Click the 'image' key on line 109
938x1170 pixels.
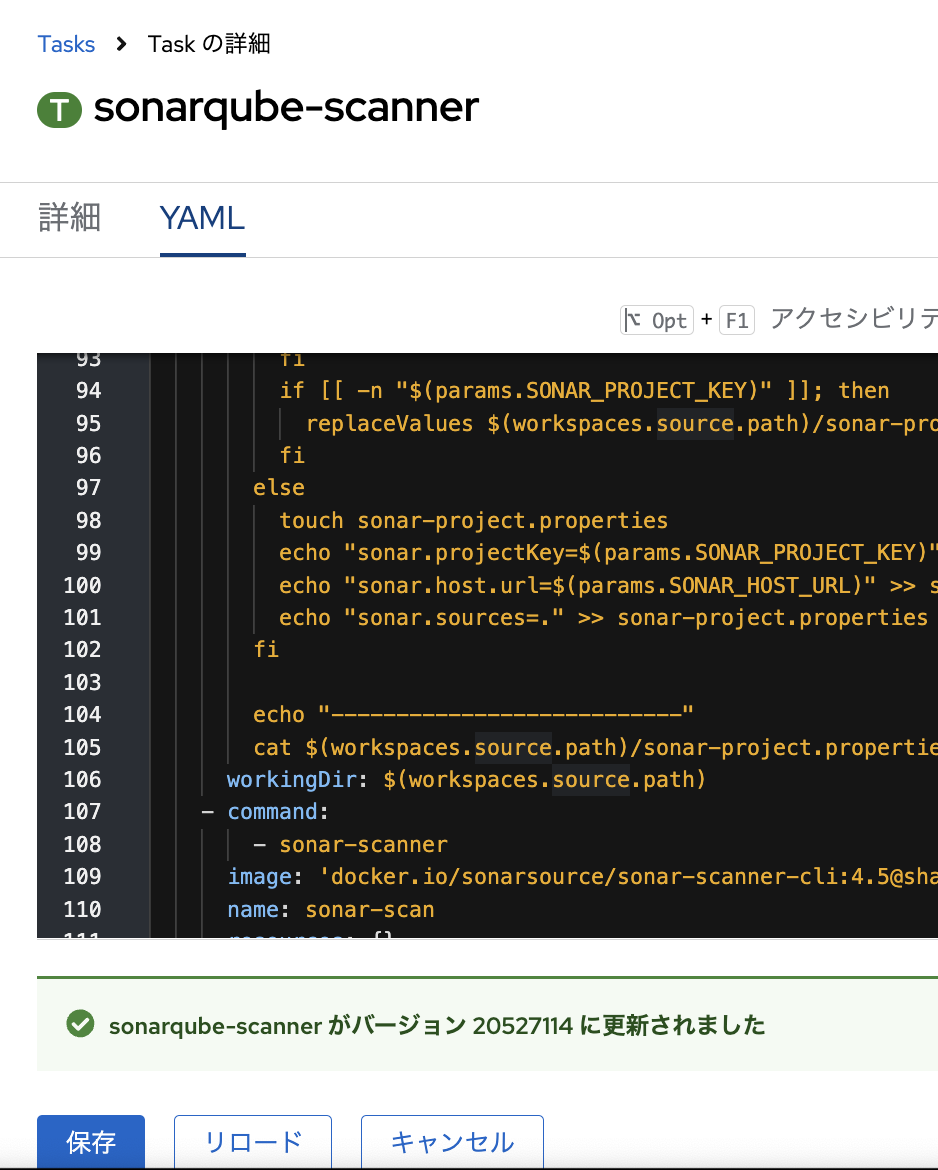point(259,876)
